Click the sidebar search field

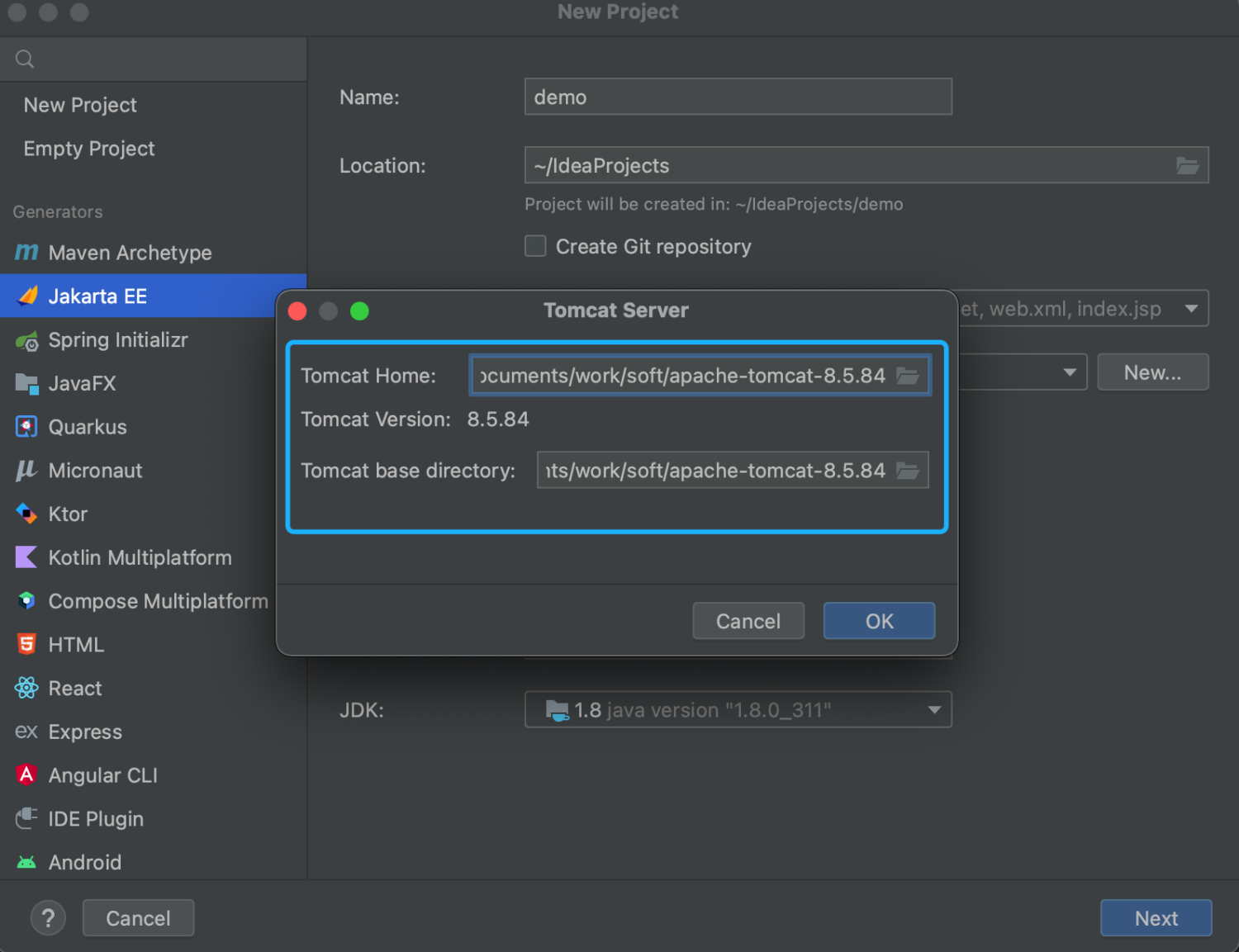(153, 59)
